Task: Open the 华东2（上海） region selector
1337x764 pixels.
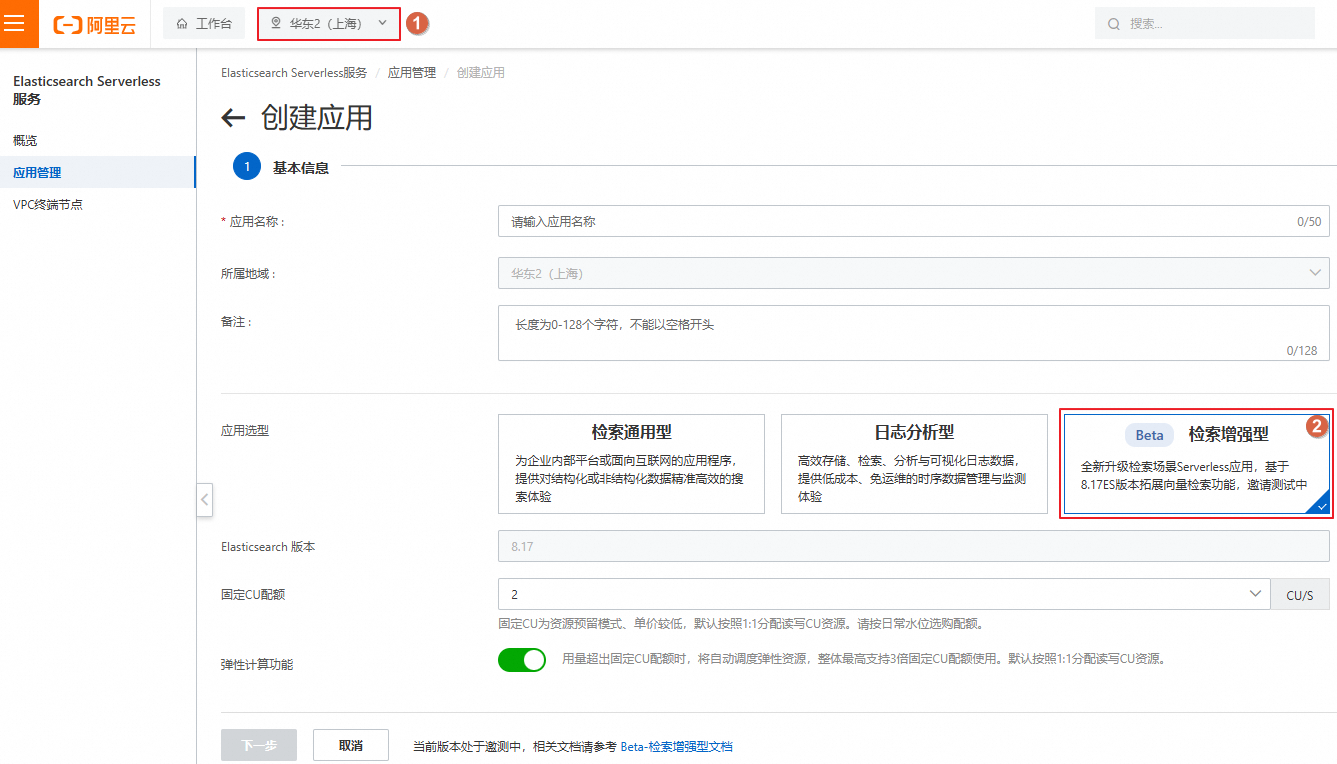Action: (329, 23)
